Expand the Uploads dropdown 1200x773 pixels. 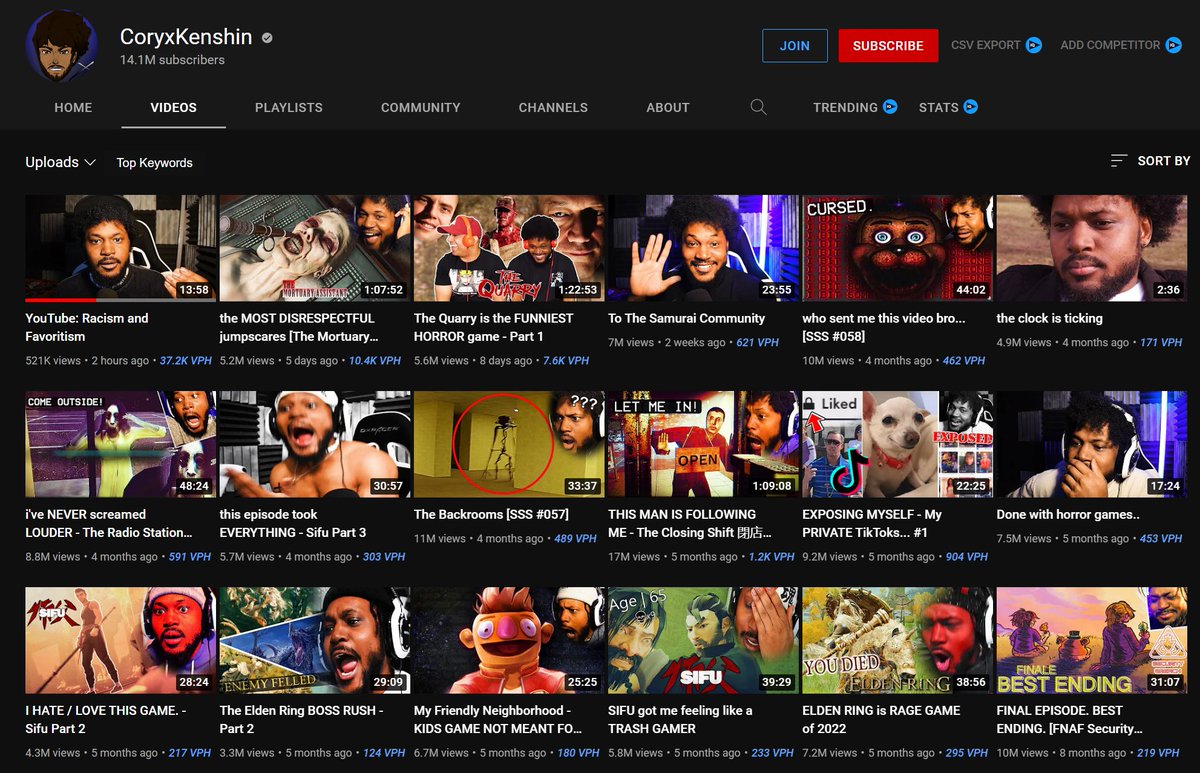pos(60,162)
